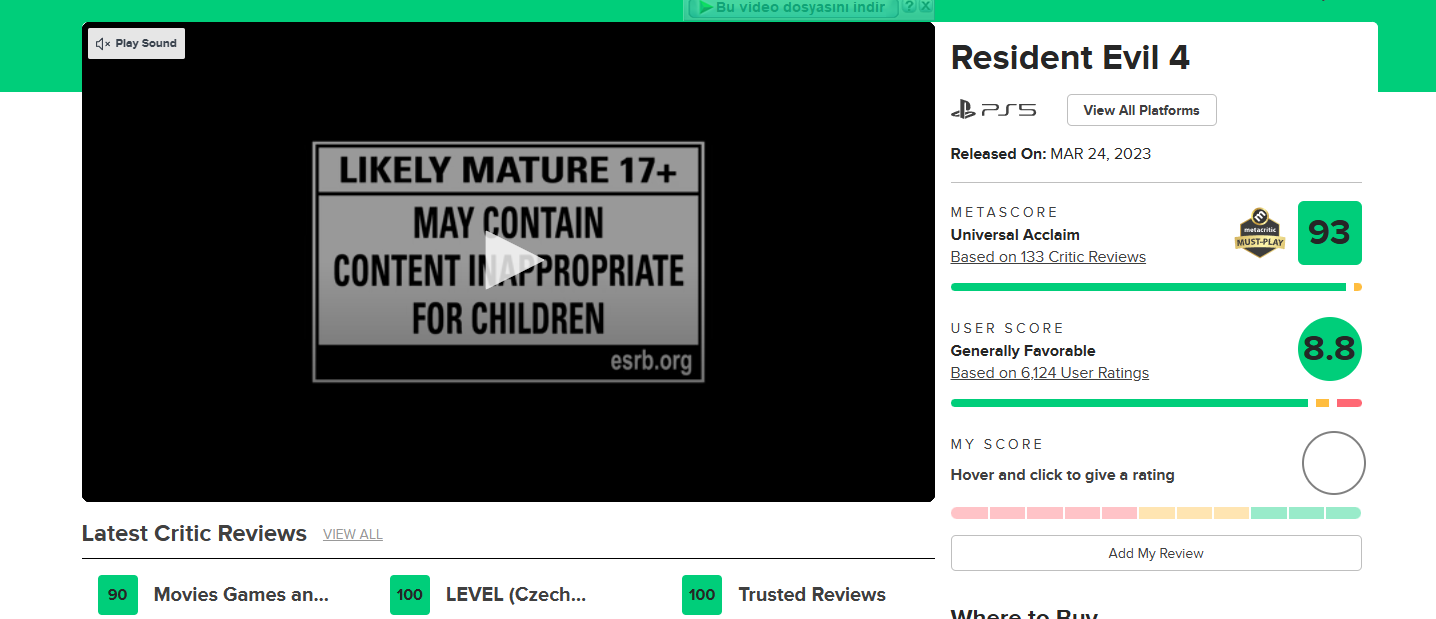The image size is (1436, 619).
Task: Click the green 8.8 user score circle
Action: 1330,349
